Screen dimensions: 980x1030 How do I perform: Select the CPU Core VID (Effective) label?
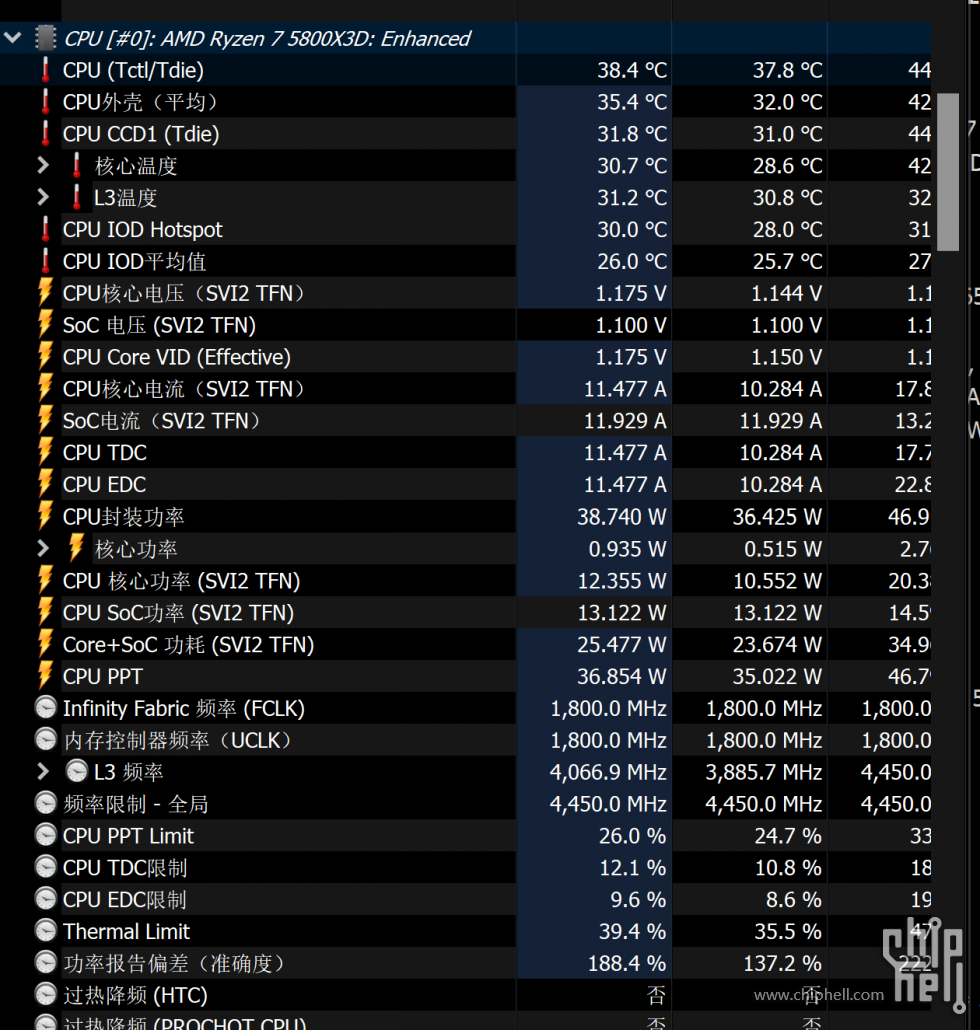177,357
